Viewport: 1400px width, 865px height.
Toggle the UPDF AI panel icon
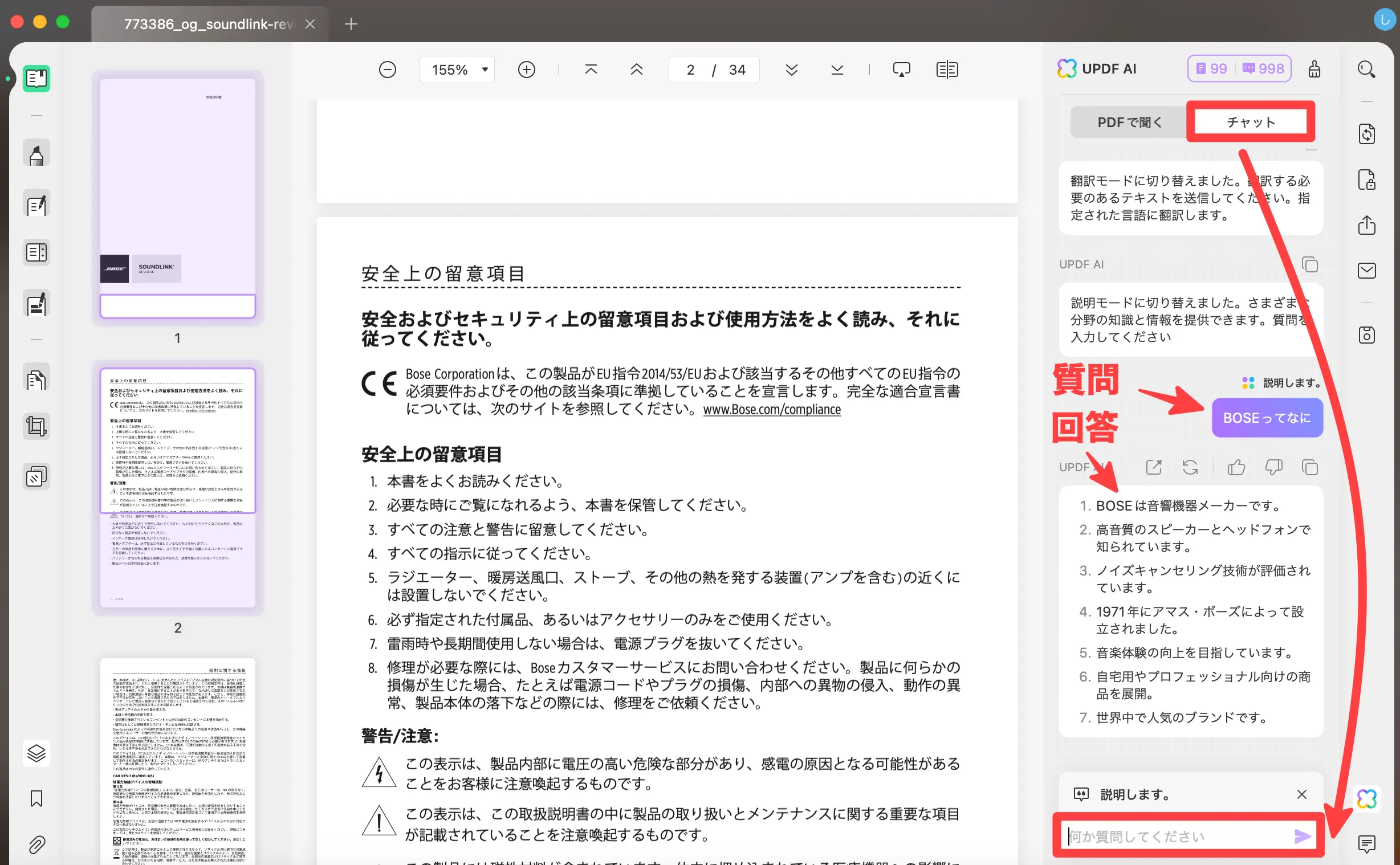(x=1367, y=799)
